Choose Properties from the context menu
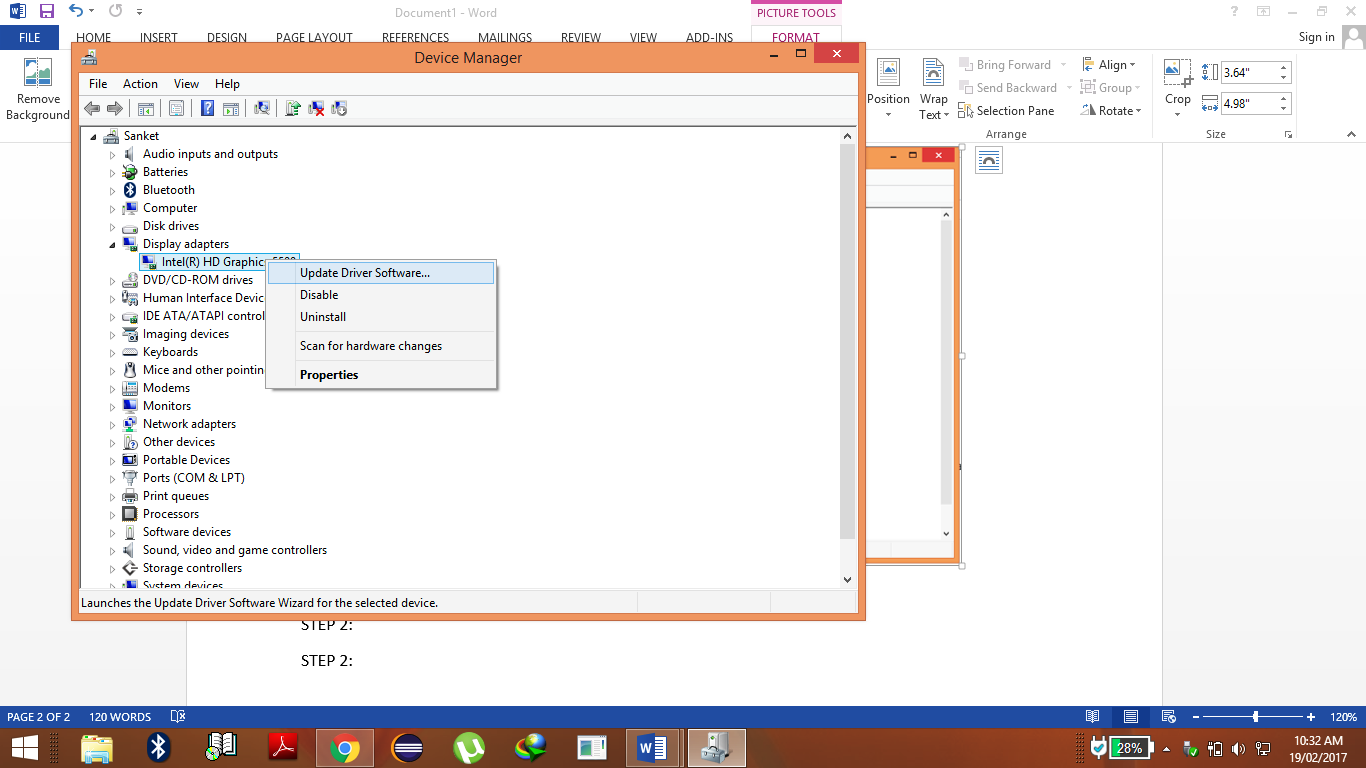 (x=381, y=375)
